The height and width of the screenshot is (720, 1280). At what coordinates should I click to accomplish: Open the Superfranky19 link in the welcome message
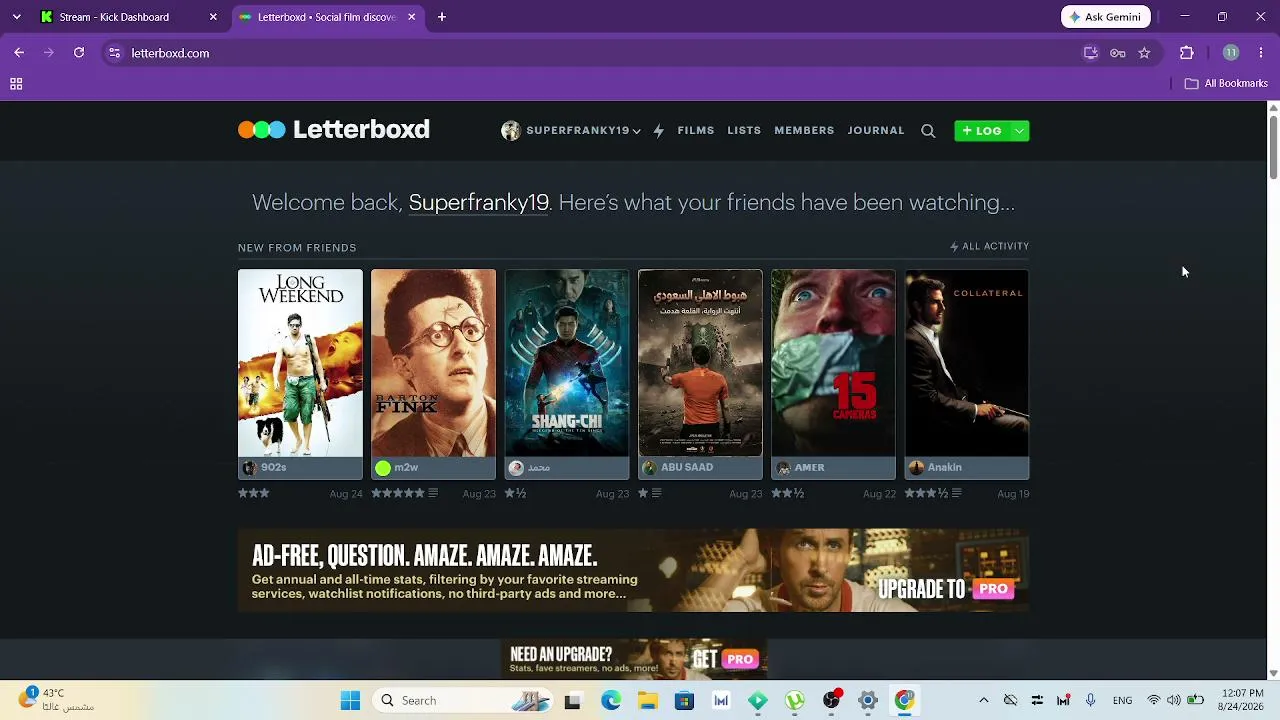pos(479,202)
